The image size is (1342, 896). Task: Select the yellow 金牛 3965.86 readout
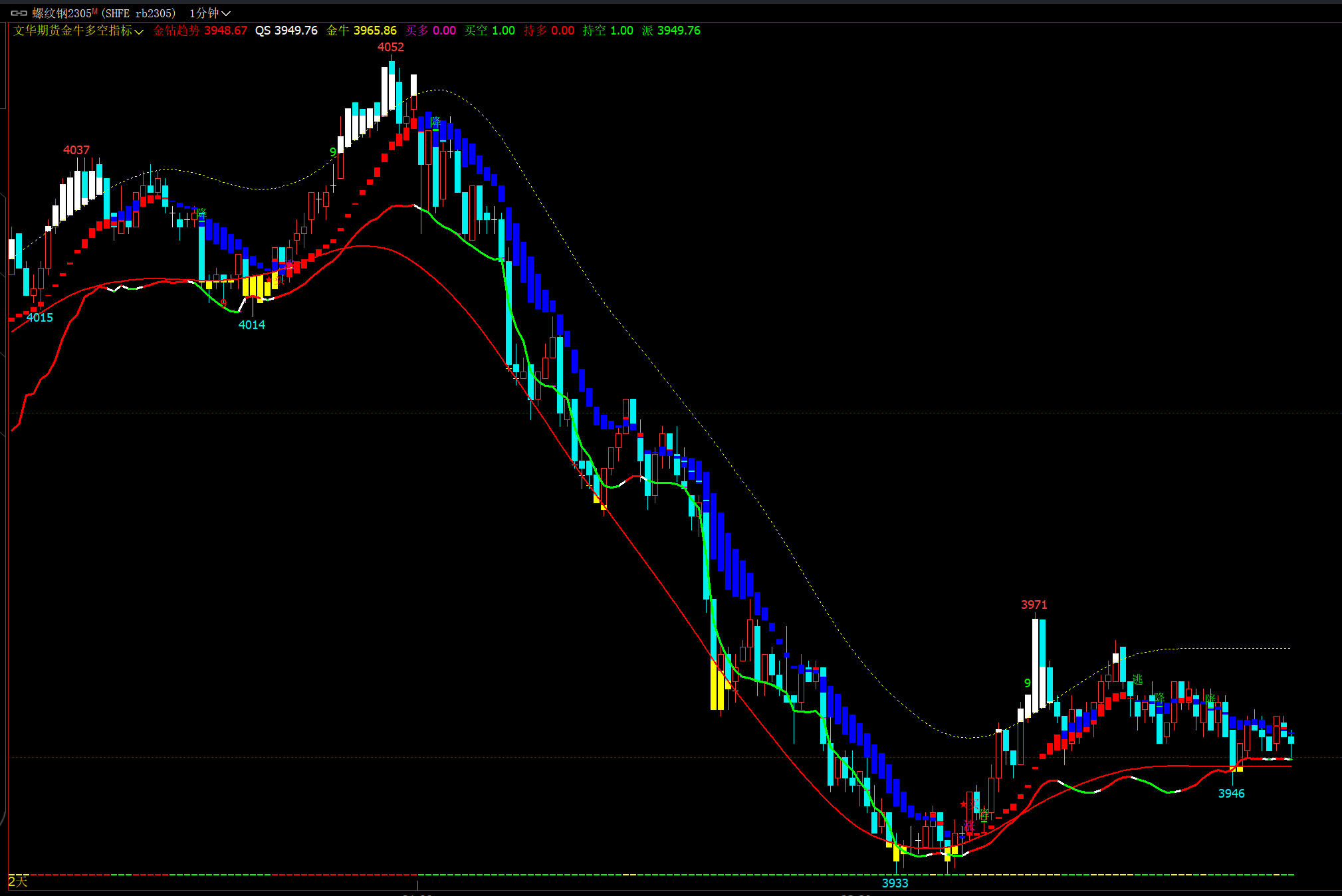[x=362, y=31]
